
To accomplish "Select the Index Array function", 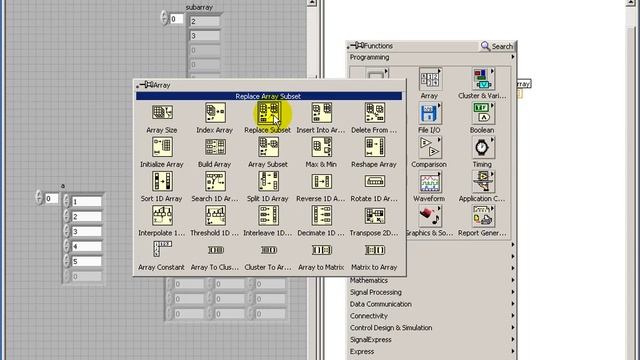I will [215, 113].
